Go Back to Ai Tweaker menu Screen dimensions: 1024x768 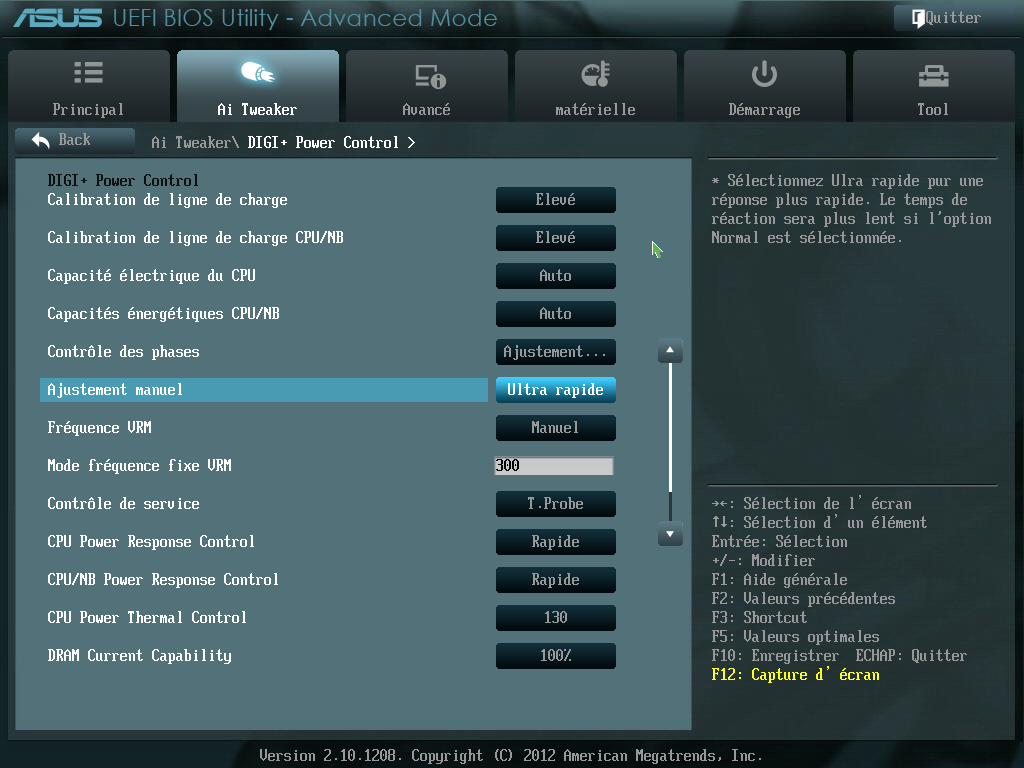pyautogui.click(x=74, y=140)
